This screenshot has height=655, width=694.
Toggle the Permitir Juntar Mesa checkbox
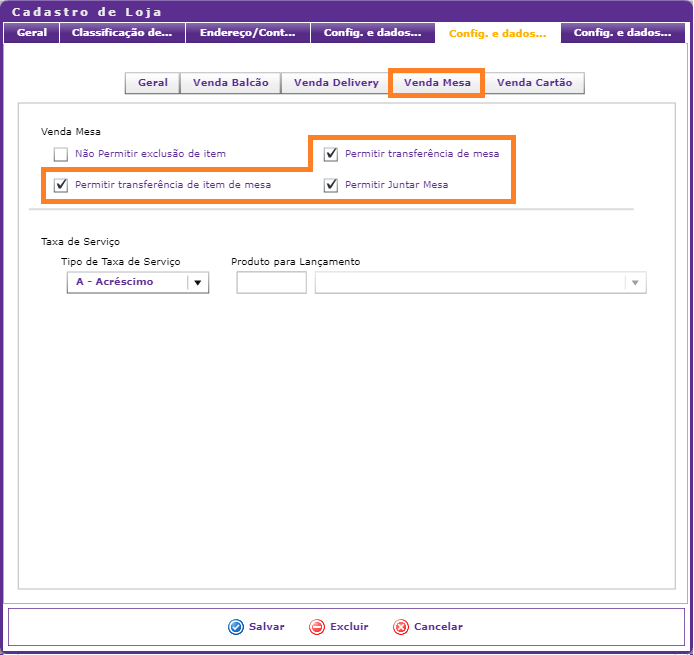(x=331, y=185)
